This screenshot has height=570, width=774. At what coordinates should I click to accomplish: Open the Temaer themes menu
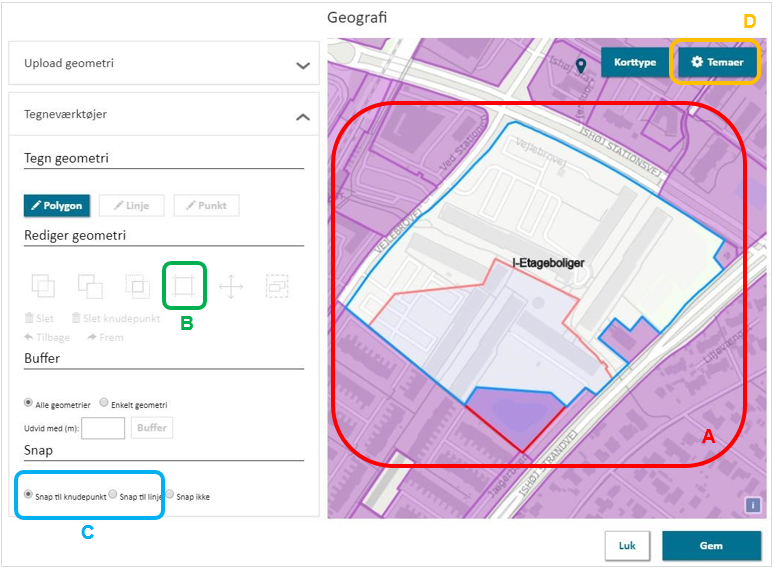click(716, 62)
